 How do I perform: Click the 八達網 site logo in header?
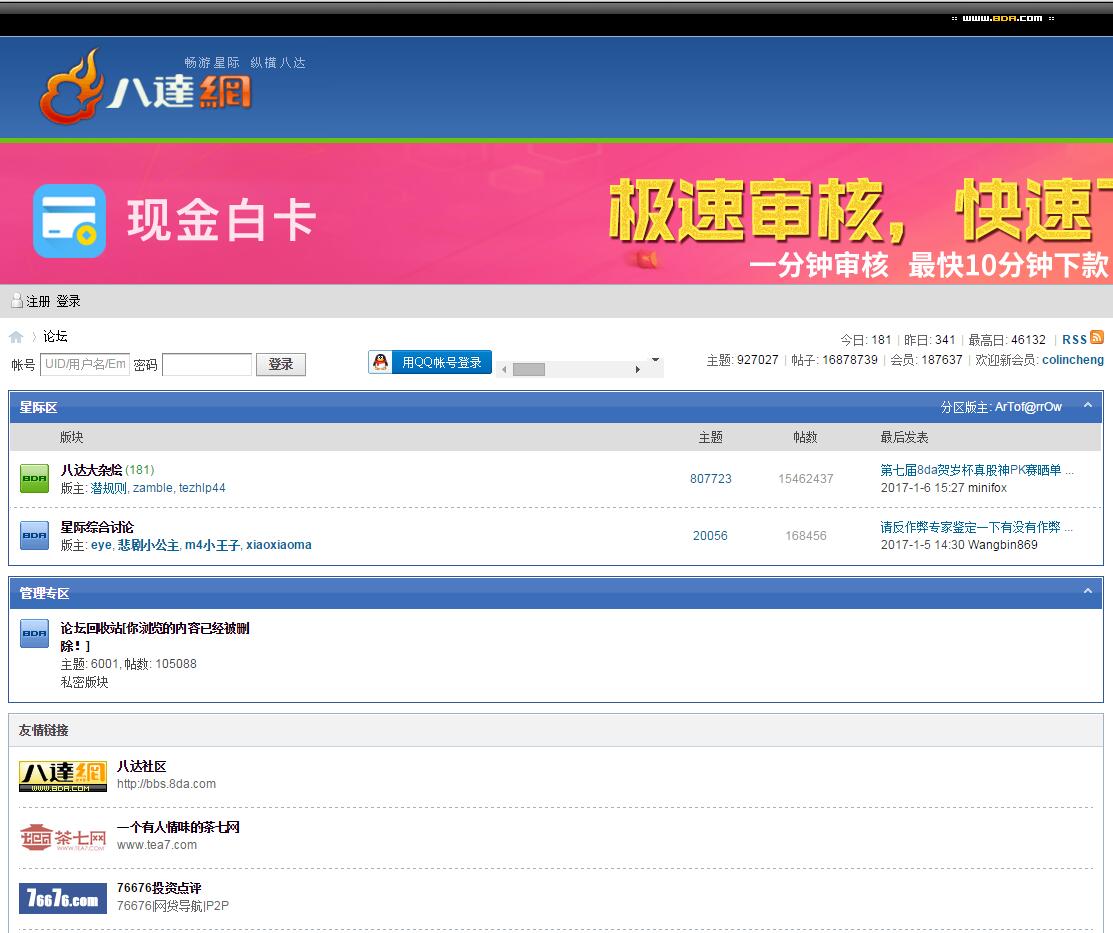click(146, 87)
